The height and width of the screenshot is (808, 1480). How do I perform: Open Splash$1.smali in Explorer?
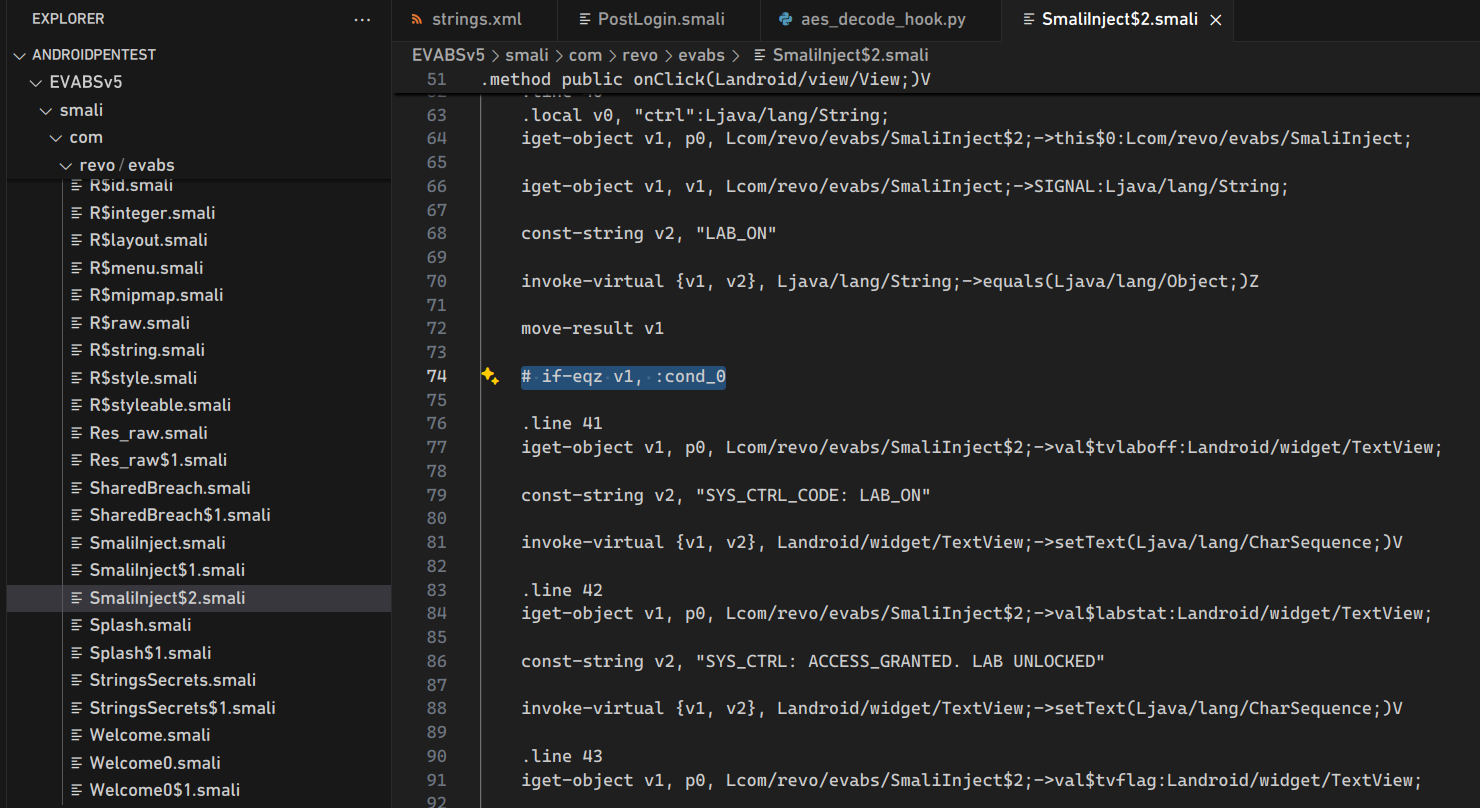click(x=150, y=653)
